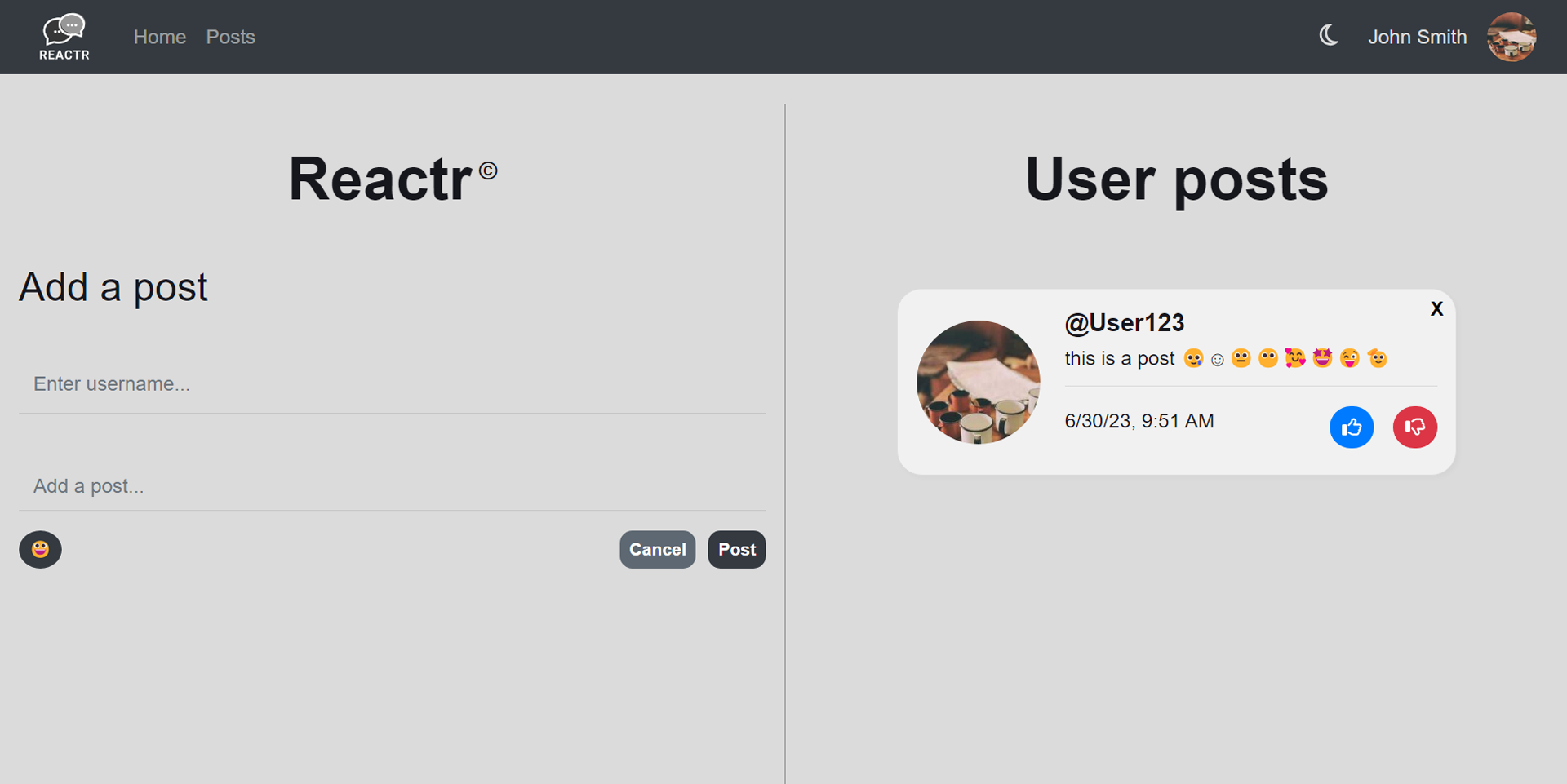Submit with the Post button
This screenshot has width=1567, height=784.
(x=736, y=549)
